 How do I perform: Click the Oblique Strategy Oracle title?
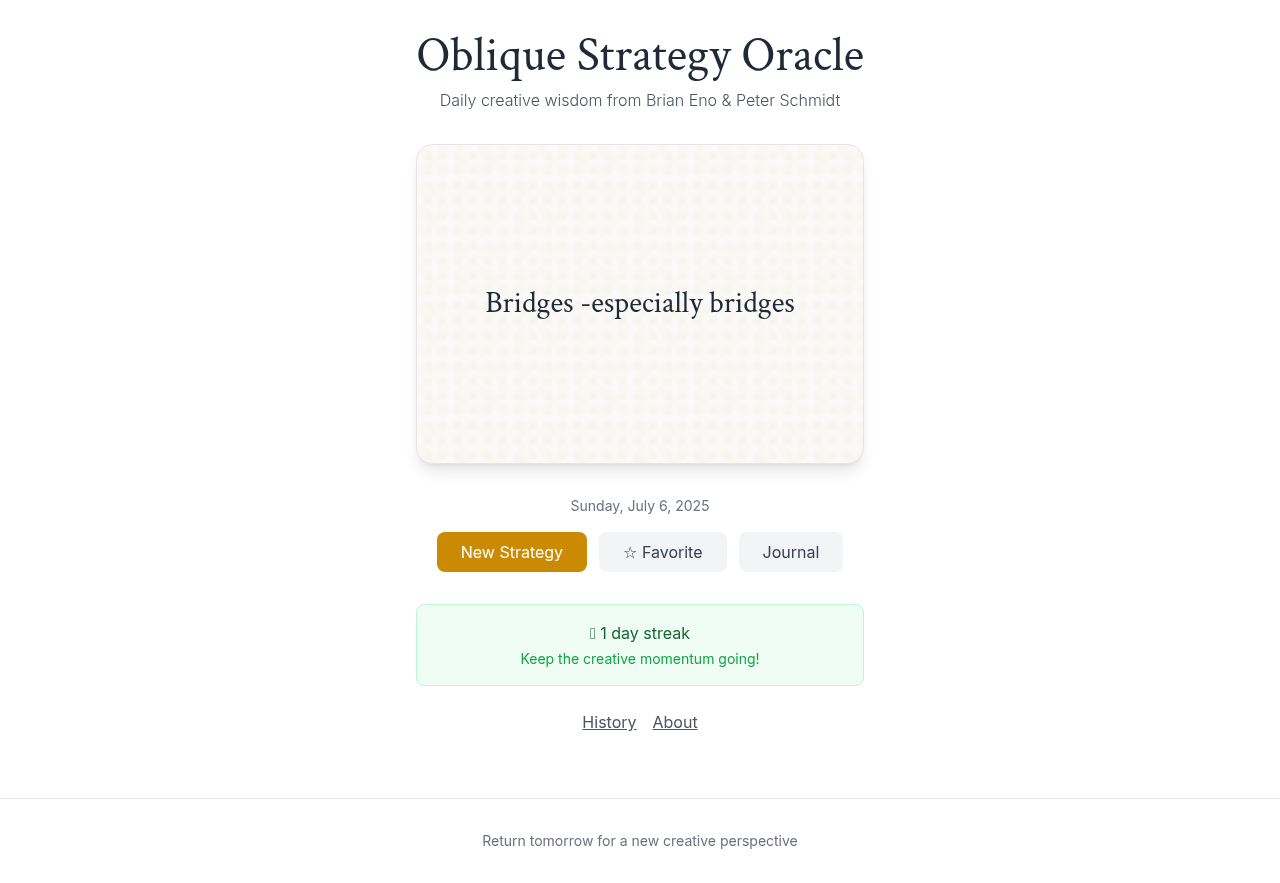pyautogui.click(x=640, y=57)
